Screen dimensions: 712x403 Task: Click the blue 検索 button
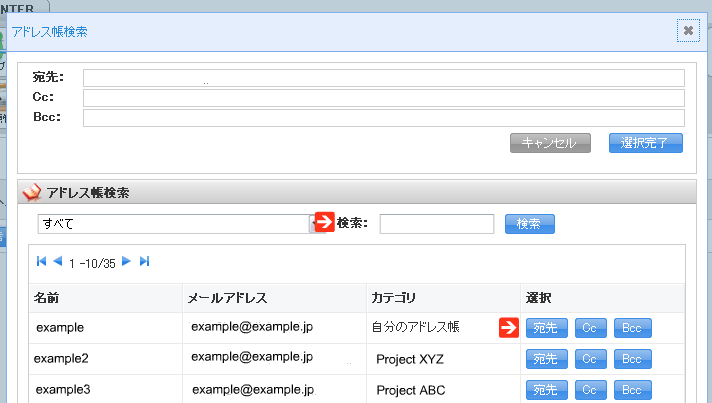point(529,224)
